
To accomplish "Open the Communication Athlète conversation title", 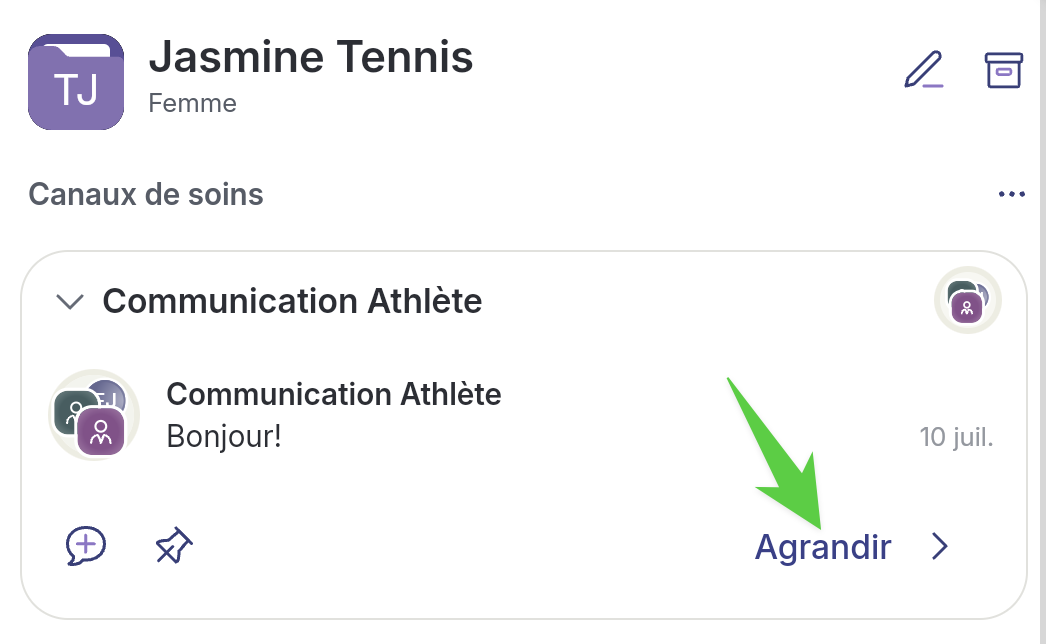I will (x=333, y=394).
